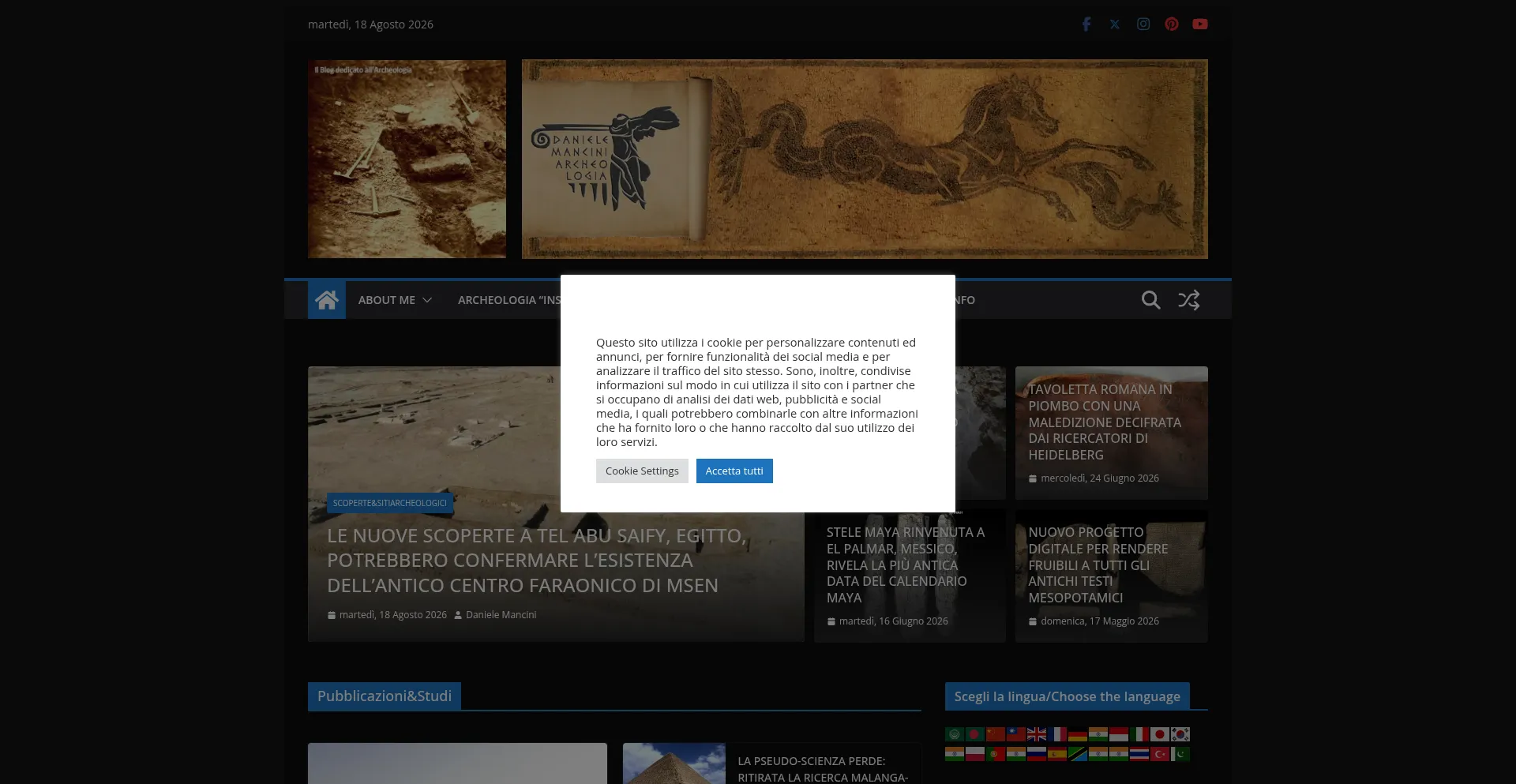This screenshot has height=784, width=1516.
Task: Open the antichi testi mesopotamici article
Action: pos(1098,565)
